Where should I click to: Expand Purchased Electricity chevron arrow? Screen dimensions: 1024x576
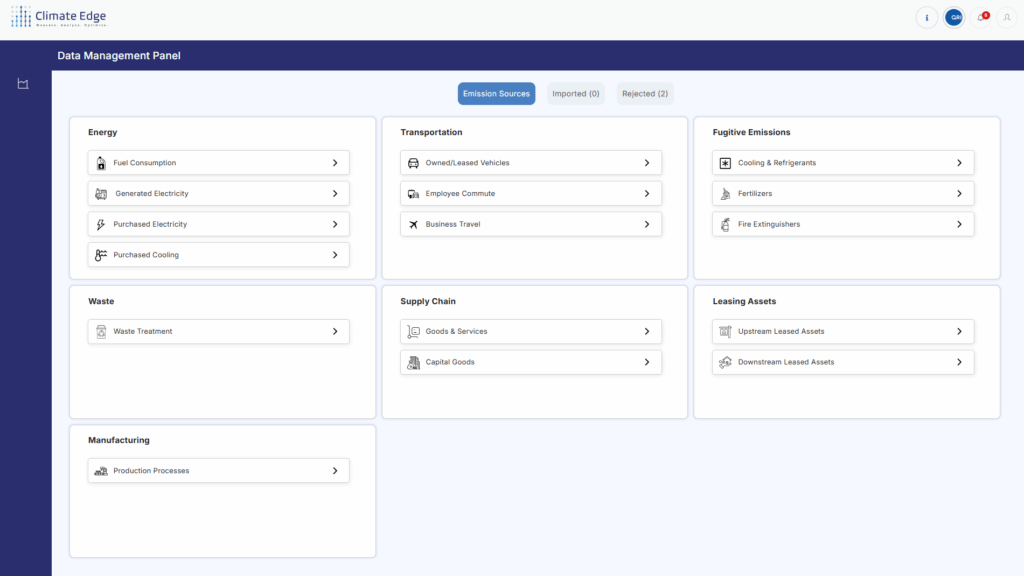click(x=335, y=224)
